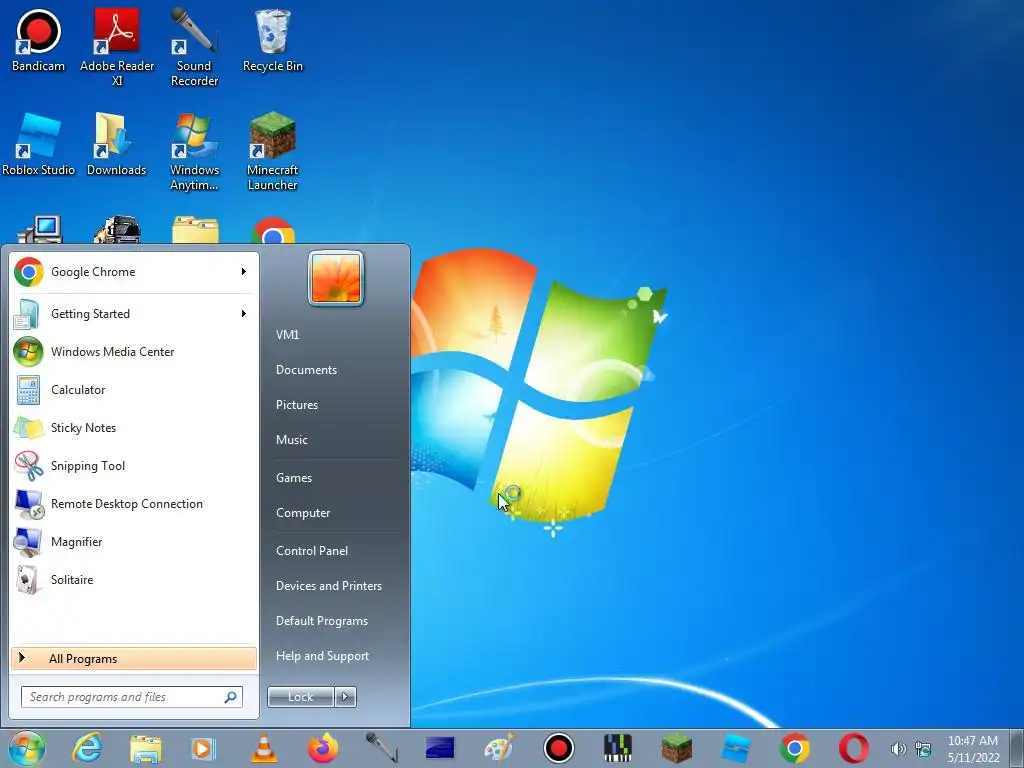This screenshot has height=768, width=1024.
Task: Click the Show desktop strip
Action: point(1016,748)
